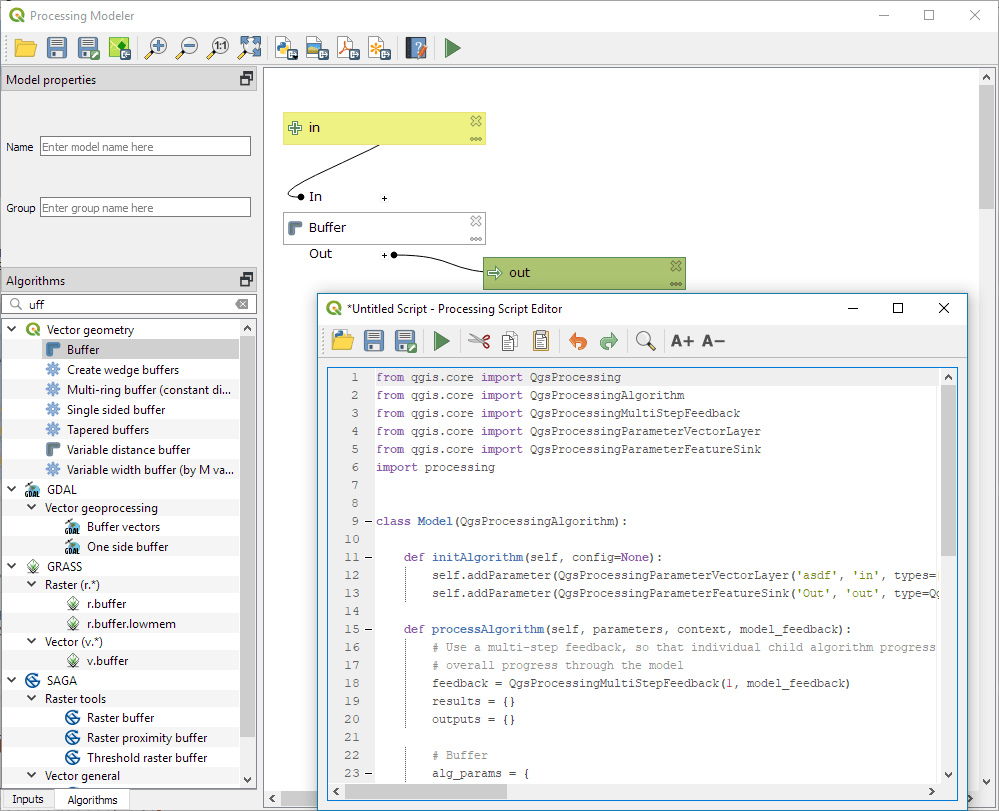Export model as Python script
This screenshot has width=999, height=811.
click(286, 48)
